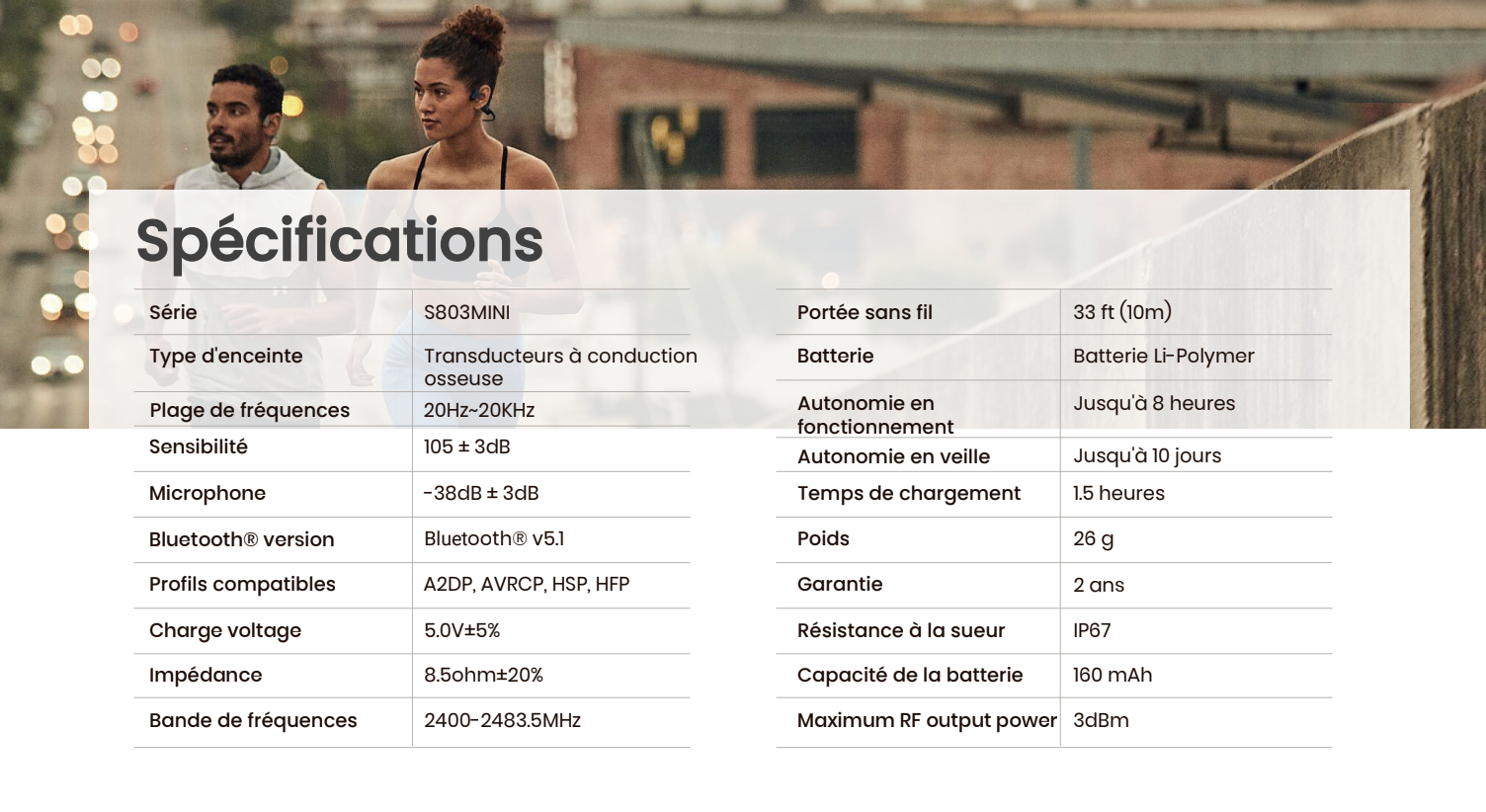Click the 105 ± 3dB value

(x=467, y=447)
